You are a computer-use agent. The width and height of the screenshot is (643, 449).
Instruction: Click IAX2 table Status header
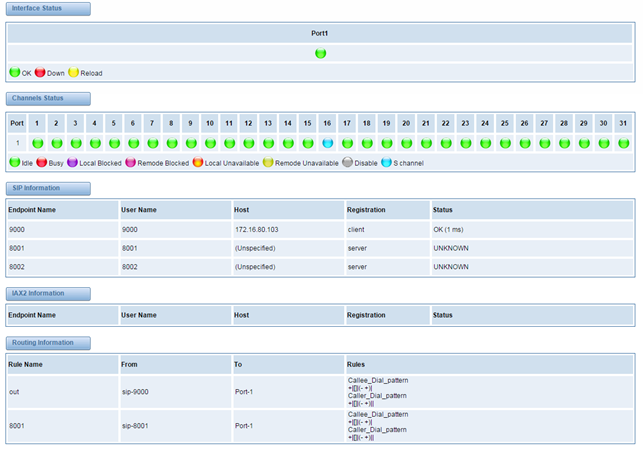(532, 315)
